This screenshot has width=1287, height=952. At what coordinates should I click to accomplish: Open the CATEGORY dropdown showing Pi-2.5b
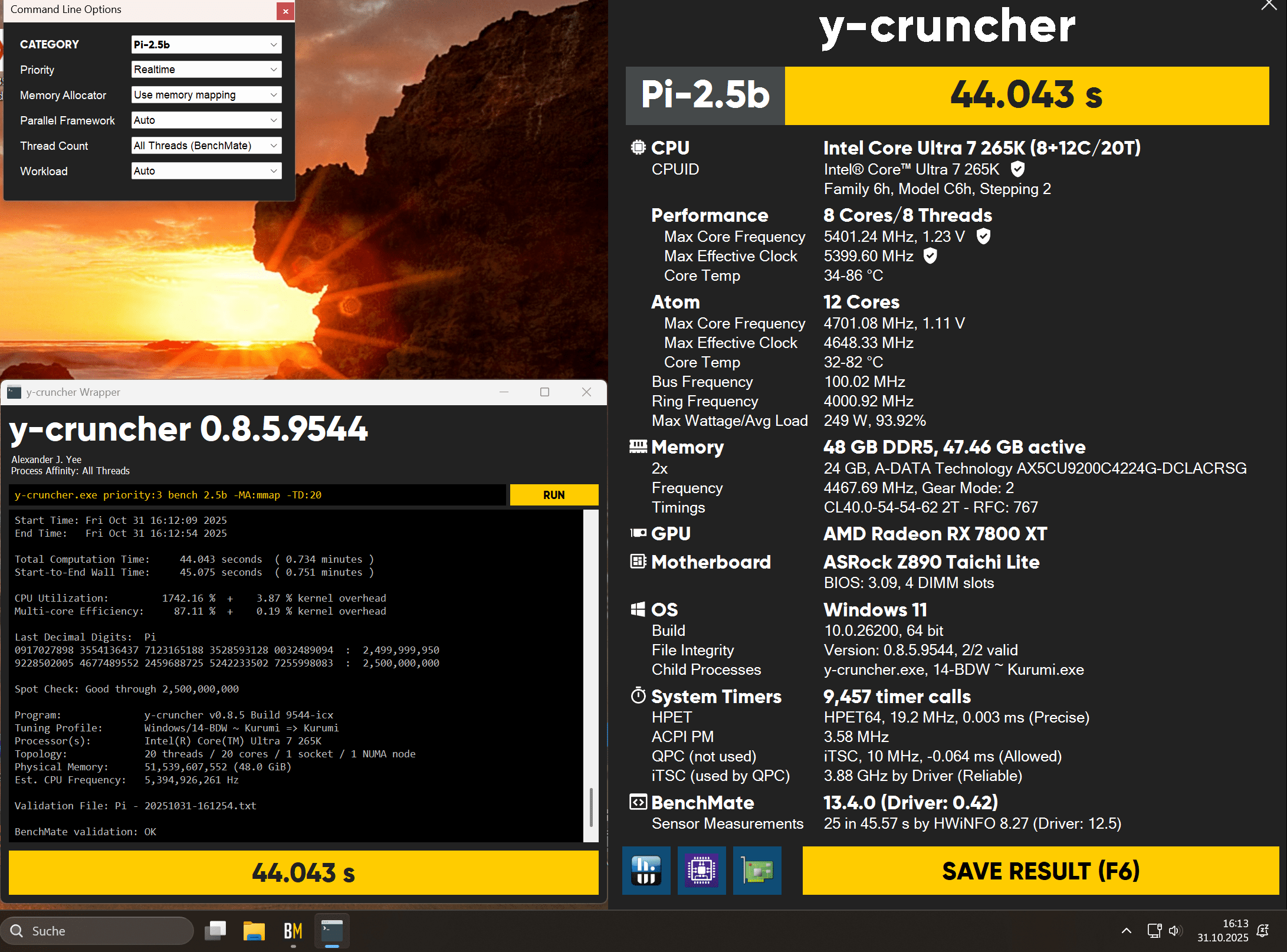pyautogui.click(x=206, y=44)
